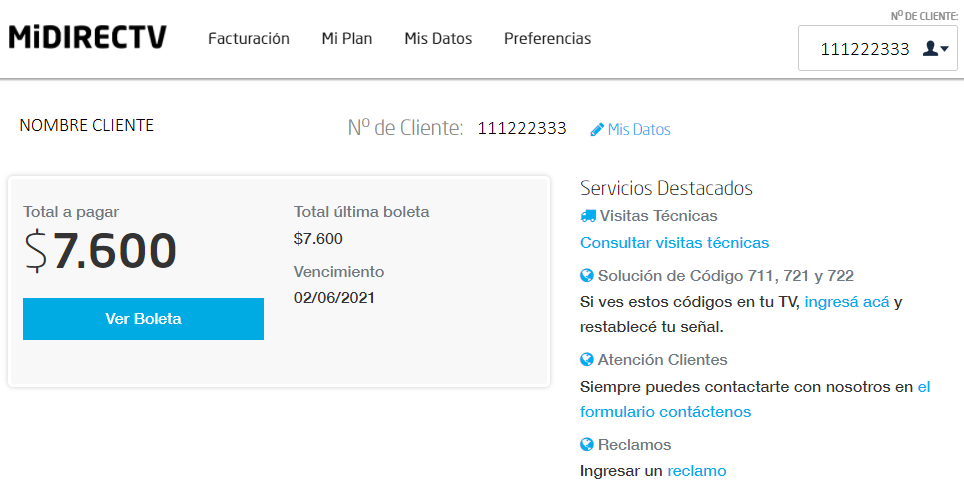Click the truck icon for Visitas Técnicas
This screenshot has width=964, height=488.
[x=588, y=216]
